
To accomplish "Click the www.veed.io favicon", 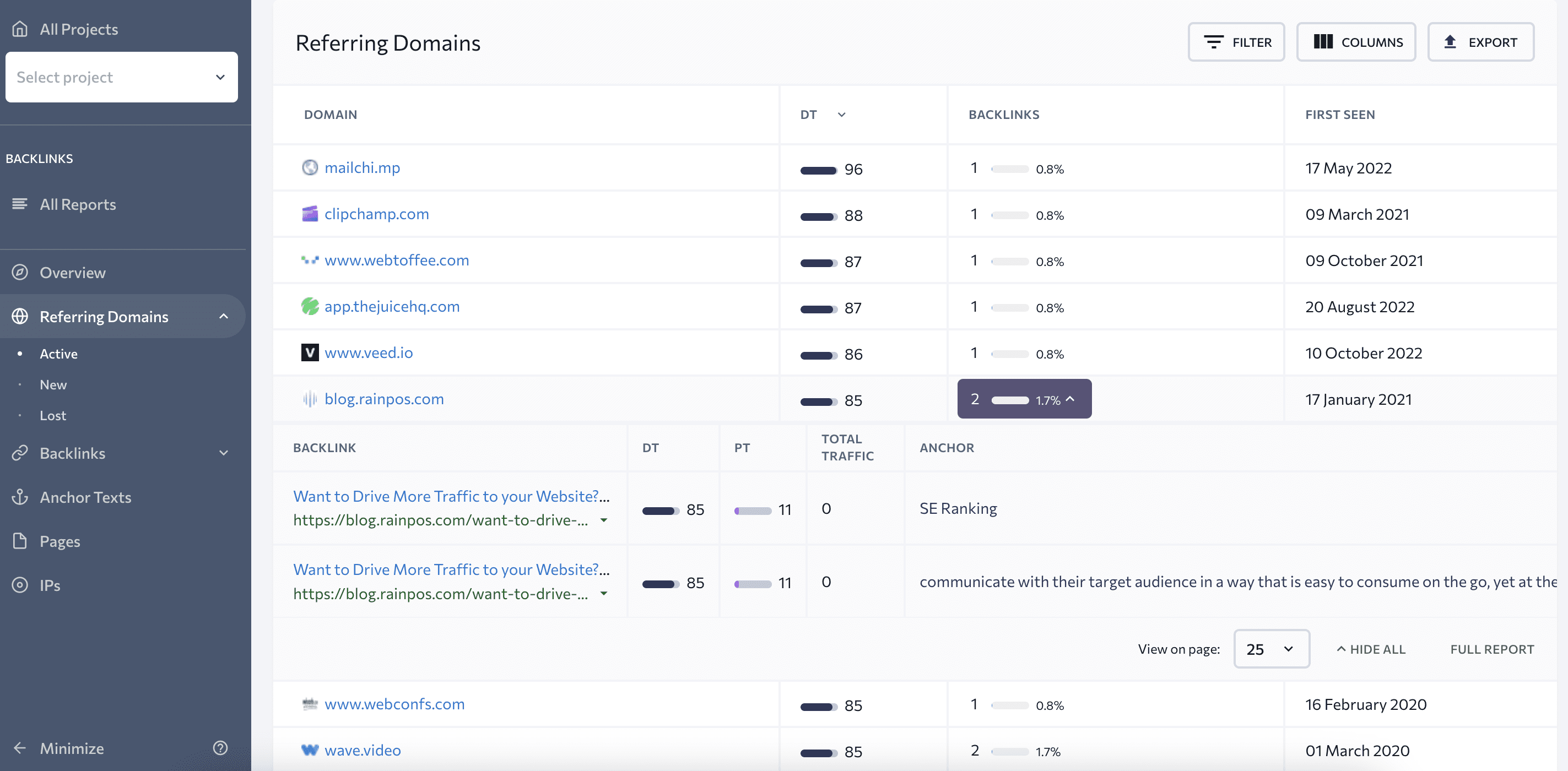I will tap(310, 352).
